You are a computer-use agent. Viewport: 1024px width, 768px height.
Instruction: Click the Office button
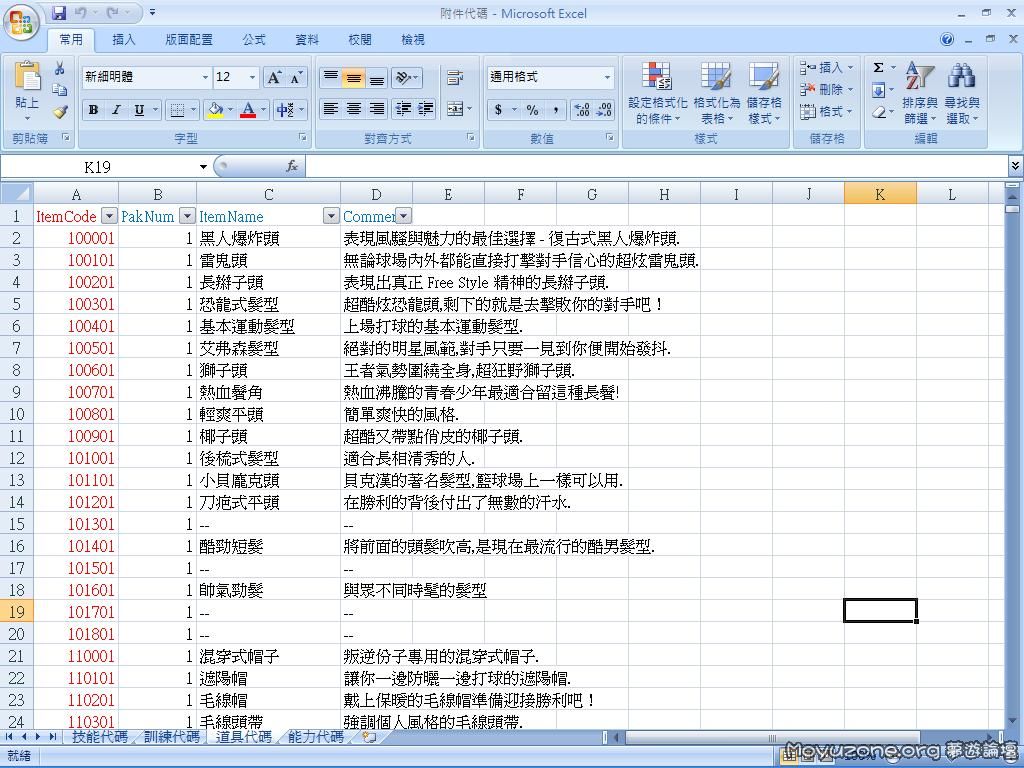21,23
